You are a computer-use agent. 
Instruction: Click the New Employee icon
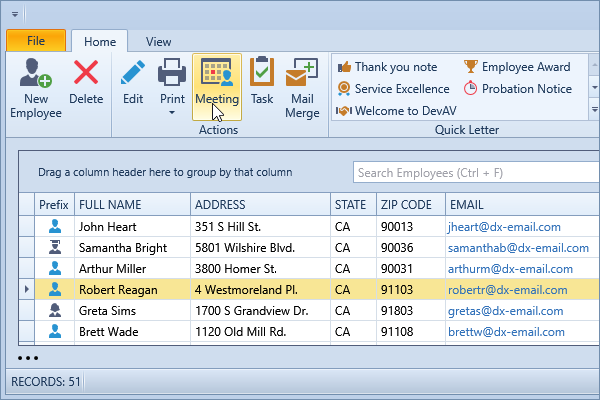point(36,73)
